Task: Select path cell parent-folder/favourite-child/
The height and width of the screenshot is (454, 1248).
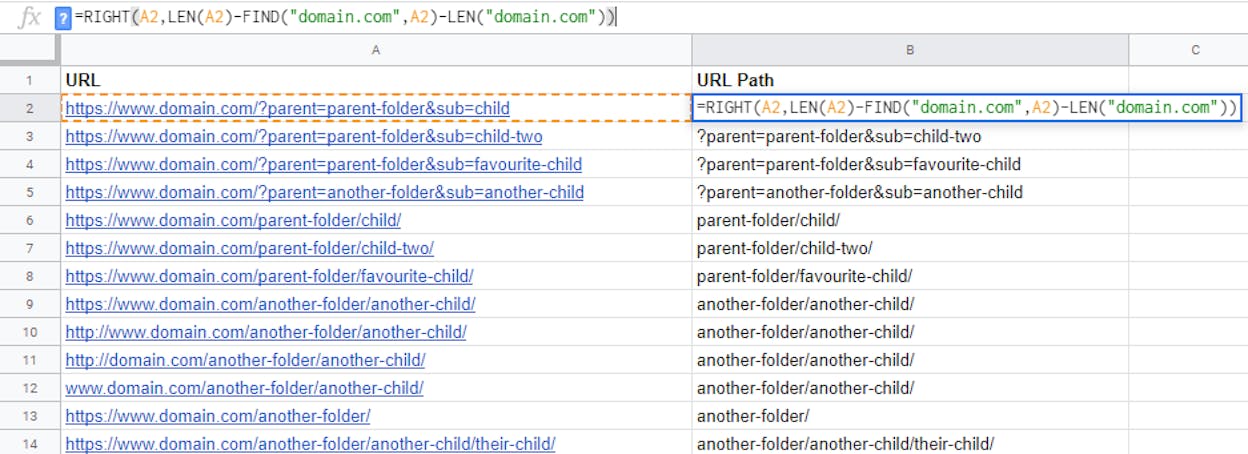Action: point(910,276)
